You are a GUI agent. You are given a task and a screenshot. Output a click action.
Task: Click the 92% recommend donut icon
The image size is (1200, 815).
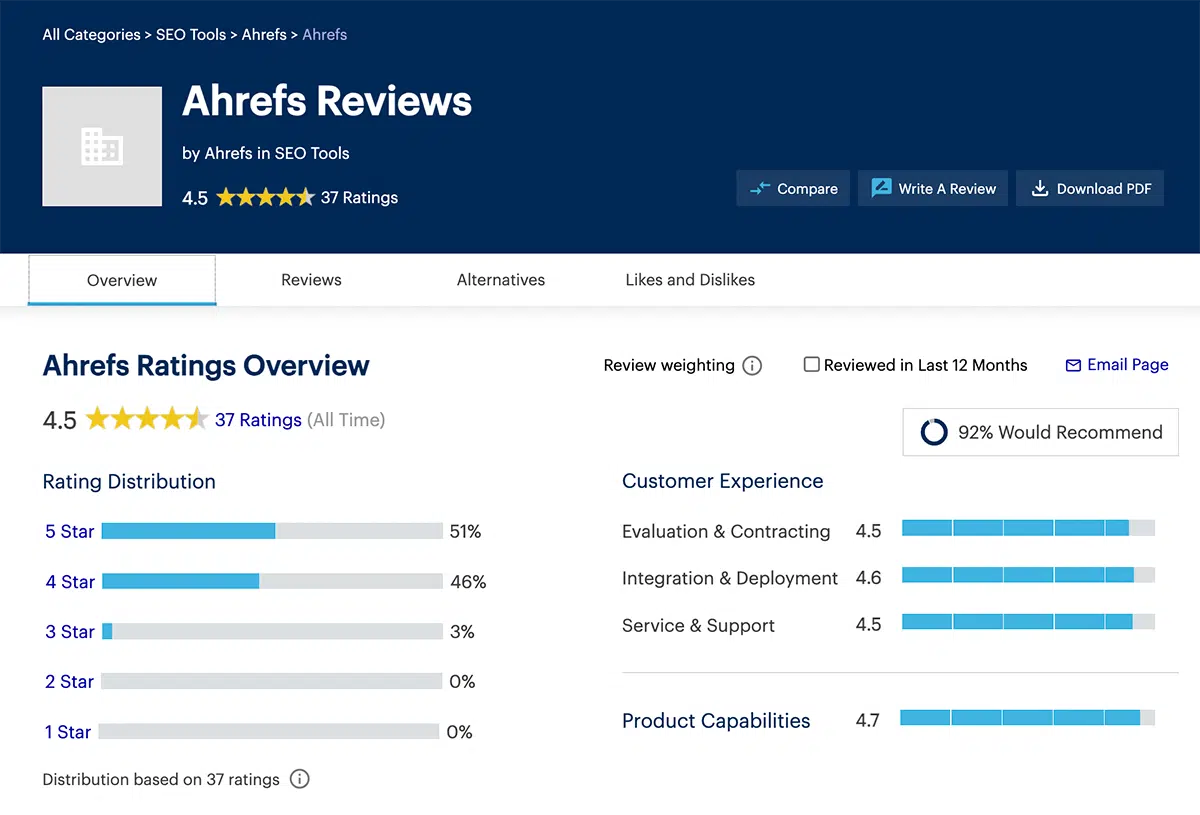pyautogui.click(x=934, y=432)
